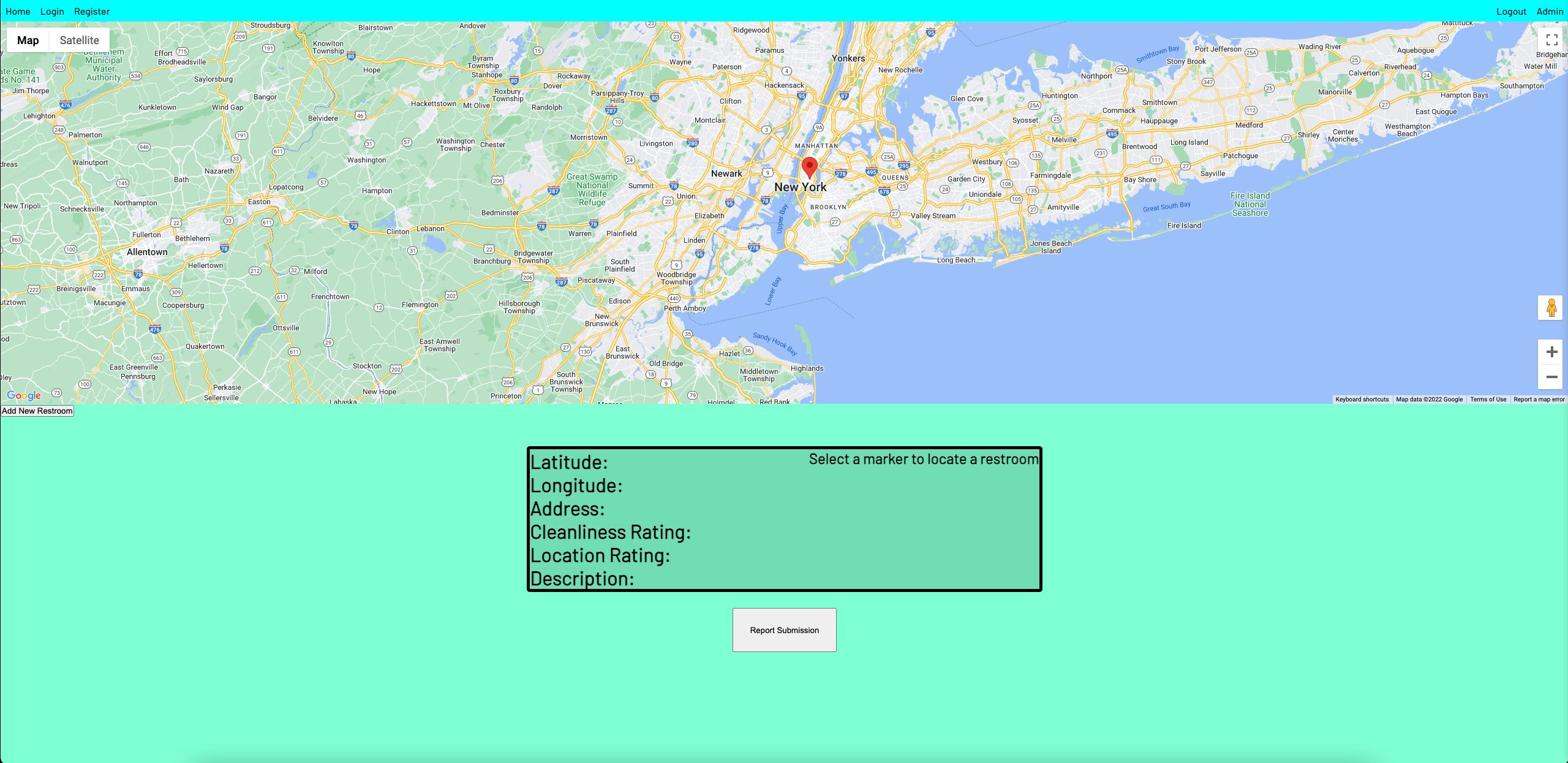Image resolution: width=1568 pixels, height=763 pixels.
Task: Zoom in using the plus button
Action: pos(1551,352)
